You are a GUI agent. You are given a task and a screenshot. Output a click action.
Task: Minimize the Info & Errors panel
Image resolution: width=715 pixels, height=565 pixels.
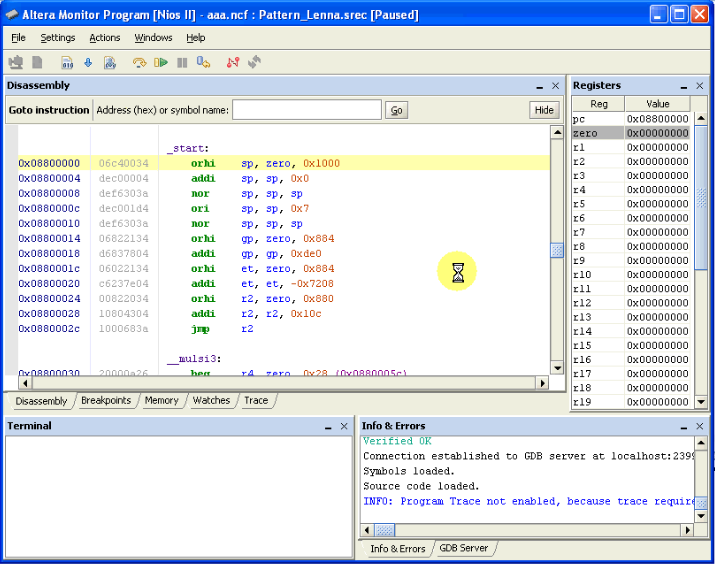click(684, 426)
